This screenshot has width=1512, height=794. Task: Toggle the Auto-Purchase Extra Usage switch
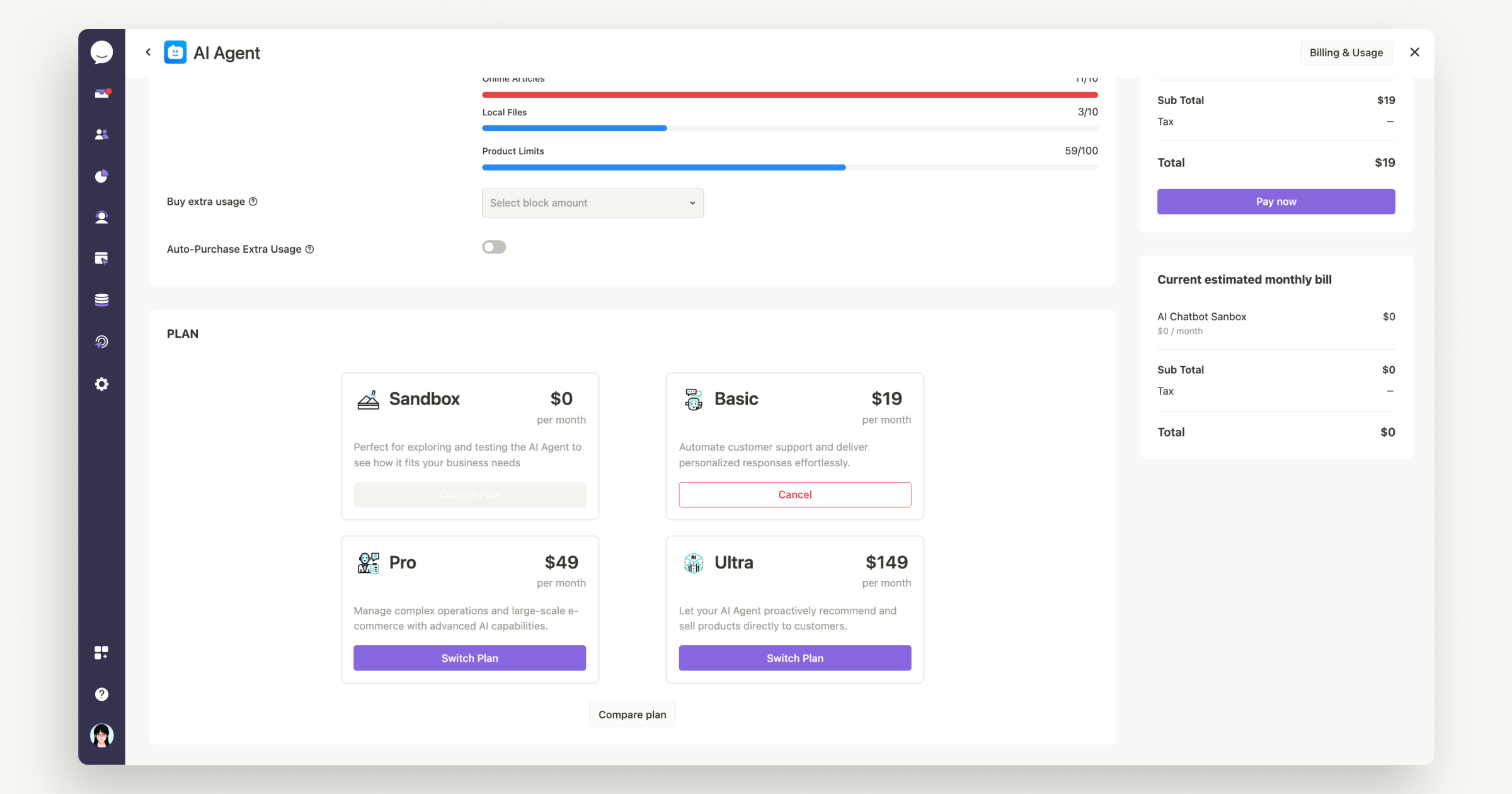click(494, 247)
